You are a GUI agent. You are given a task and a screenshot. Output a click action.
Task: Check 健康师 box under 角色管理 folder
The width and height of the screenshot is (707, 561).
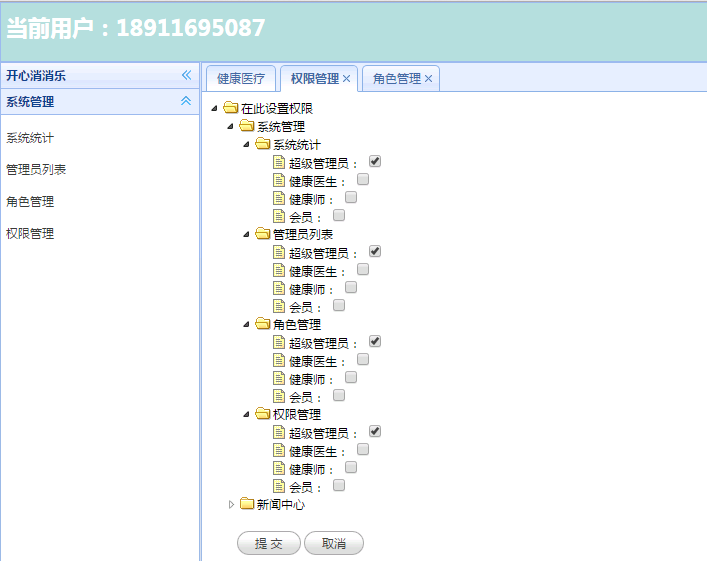pos(351,377)
